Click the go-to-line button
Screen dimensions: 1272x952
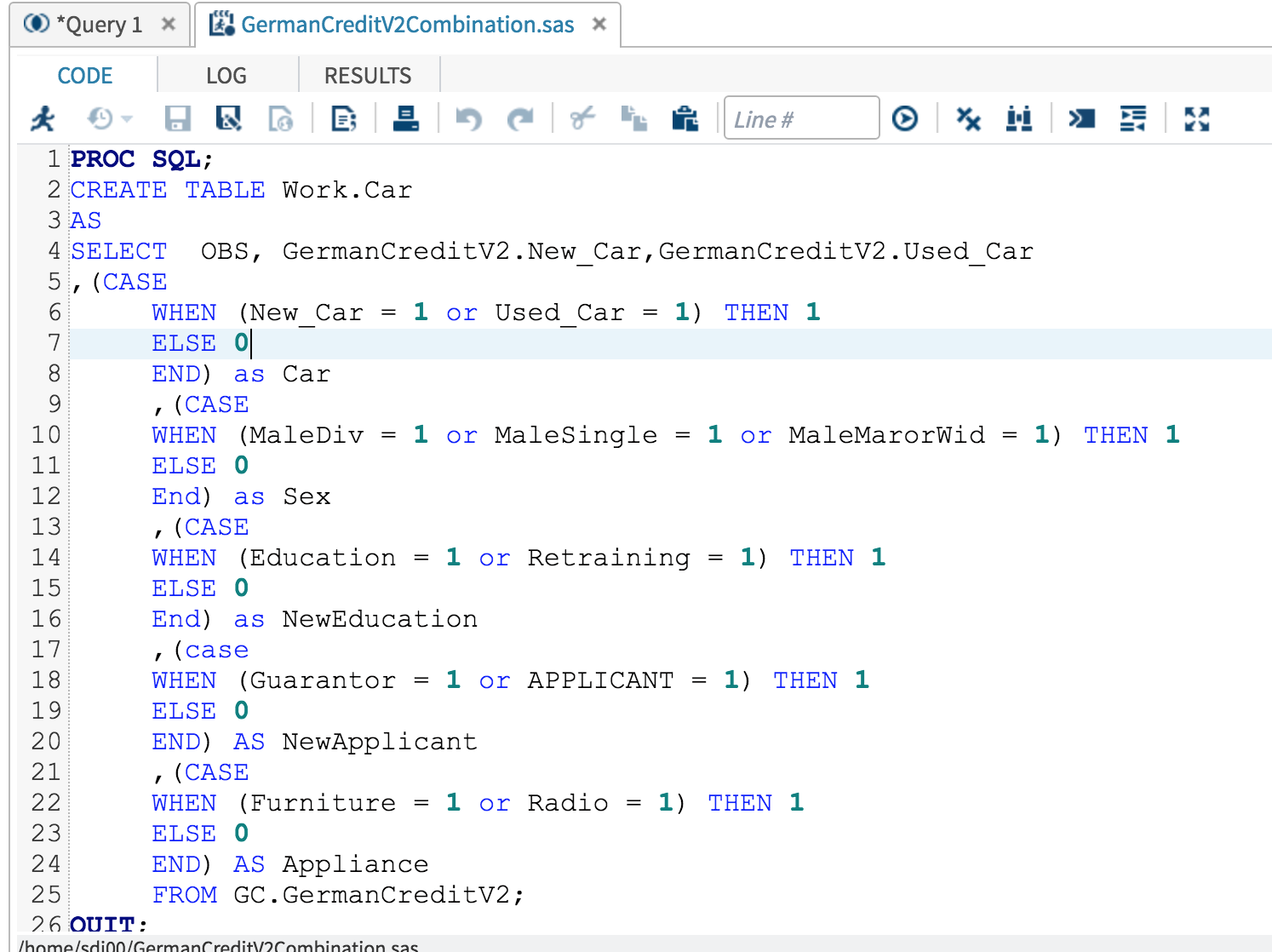[x=906, y=118]
